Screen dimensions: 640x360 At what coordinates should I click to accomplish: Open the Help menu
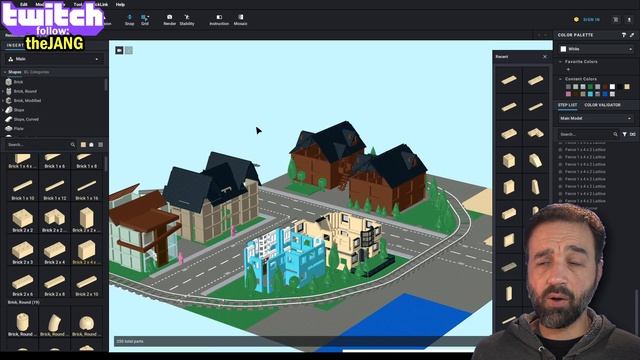[x=120, y=4]
